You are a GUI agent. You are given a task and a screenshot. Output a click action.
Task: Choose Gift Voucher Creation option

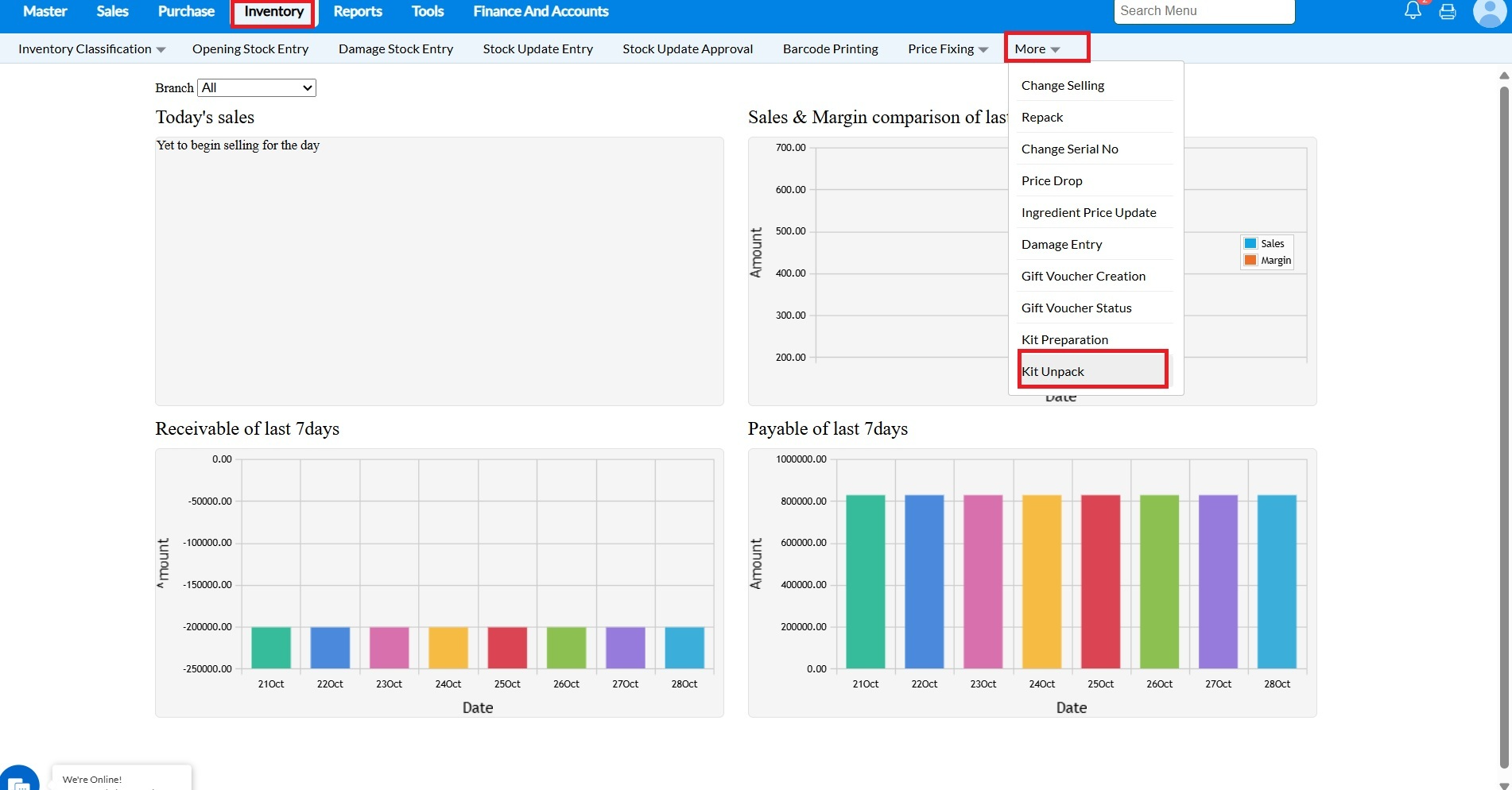click(1083, 276)
